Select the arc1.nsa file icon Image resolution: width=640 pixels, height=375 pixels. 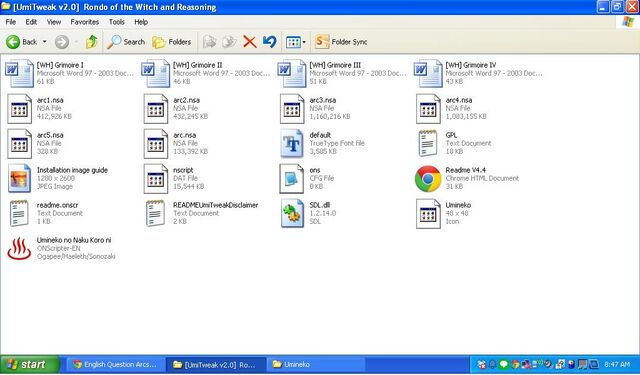pos(19,109)
